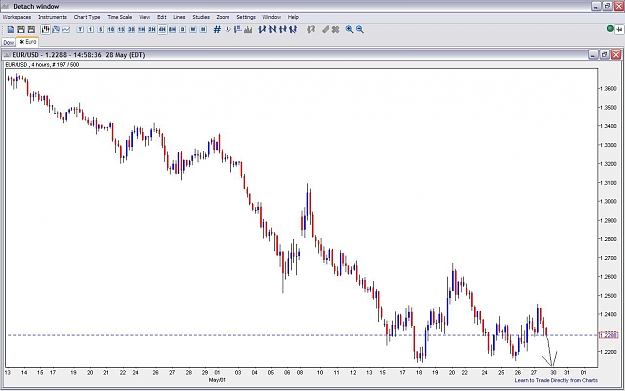Click the fourth blue arrows study icon
The width and height of the screenshot is (625, 391).
point(293,29)
